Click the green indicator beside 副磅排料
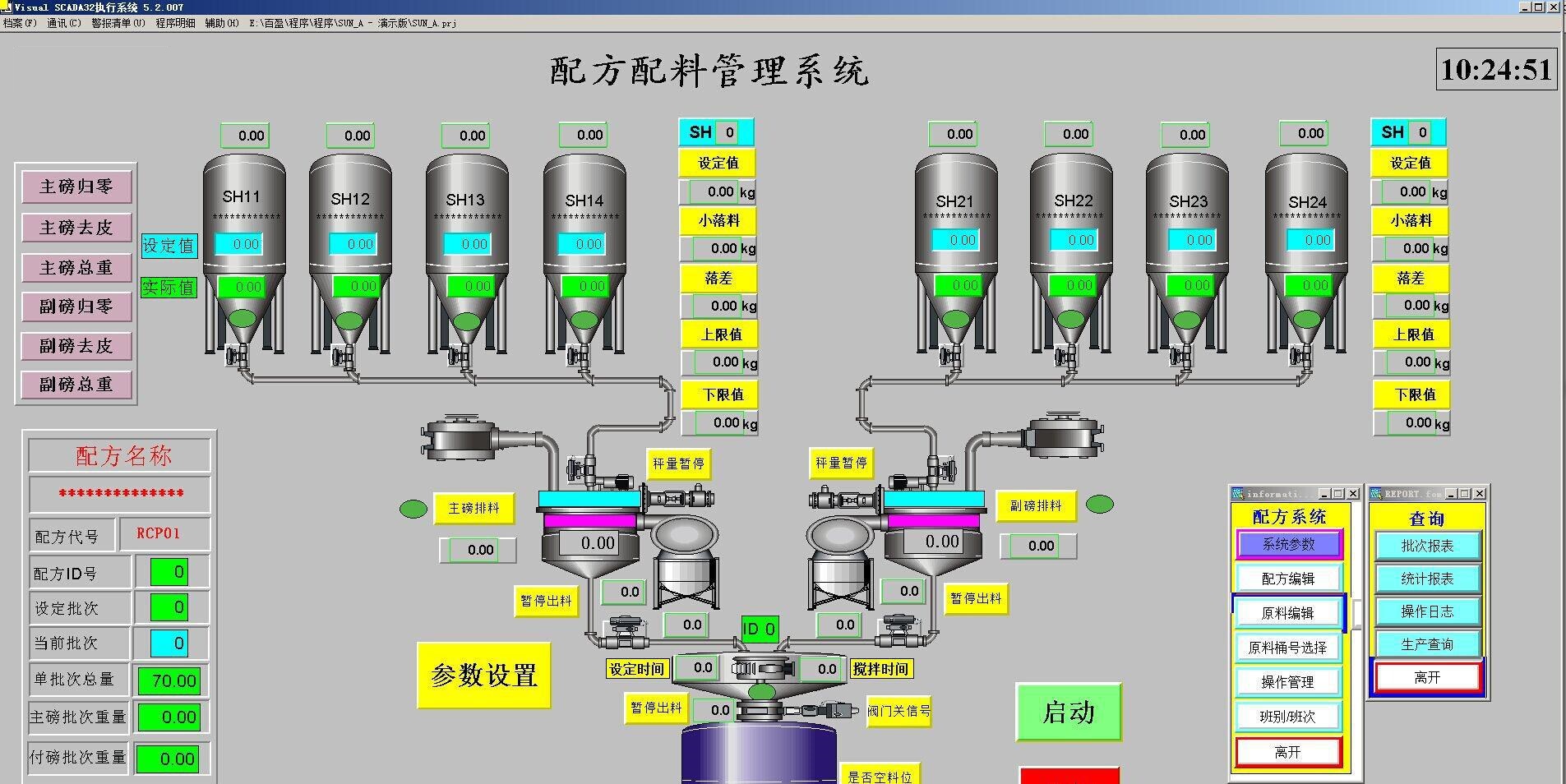Viewport: 1566px width, 784px height. (x=1099, y=504)
